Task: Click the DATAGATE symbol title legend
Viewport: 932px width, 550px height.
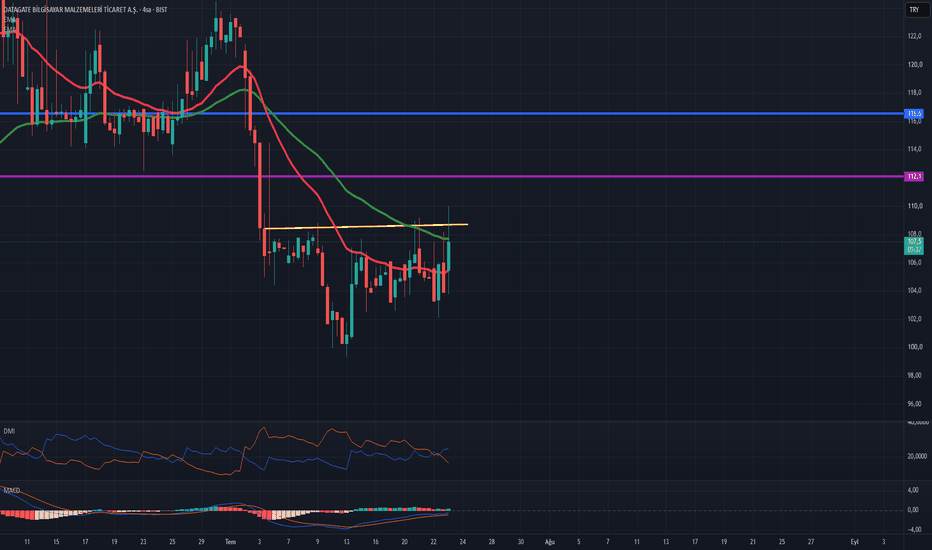Action: [x=85, y=10]
